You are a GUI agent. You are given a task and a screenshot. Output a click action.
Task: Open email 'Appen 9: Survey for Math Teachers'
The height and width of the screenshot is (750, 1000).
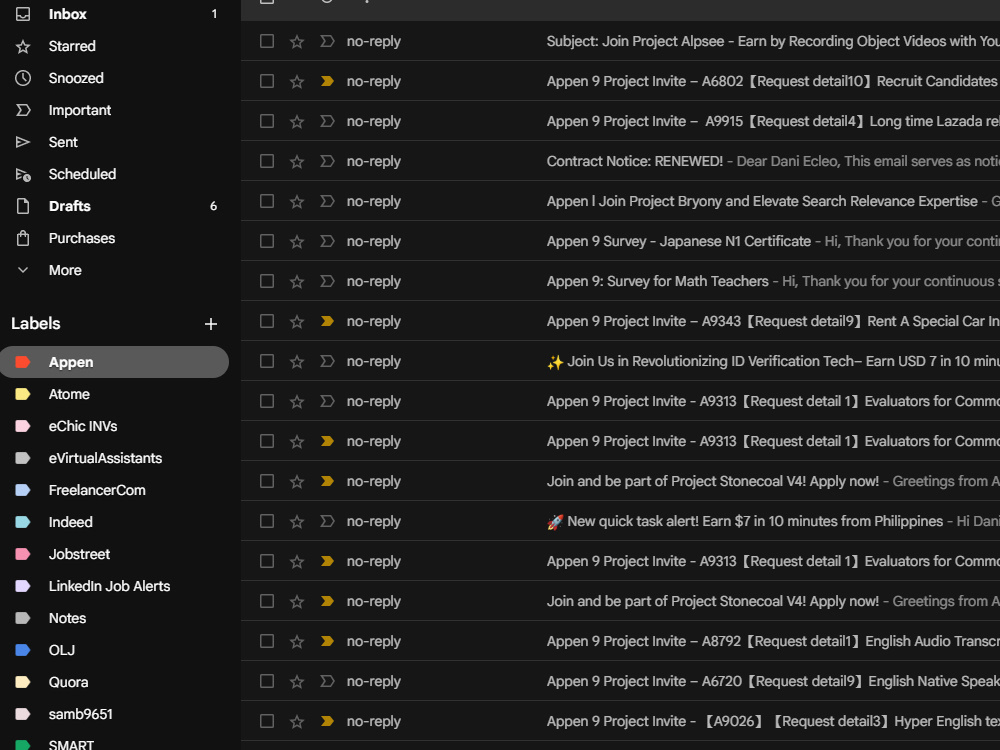click(621, 281)
